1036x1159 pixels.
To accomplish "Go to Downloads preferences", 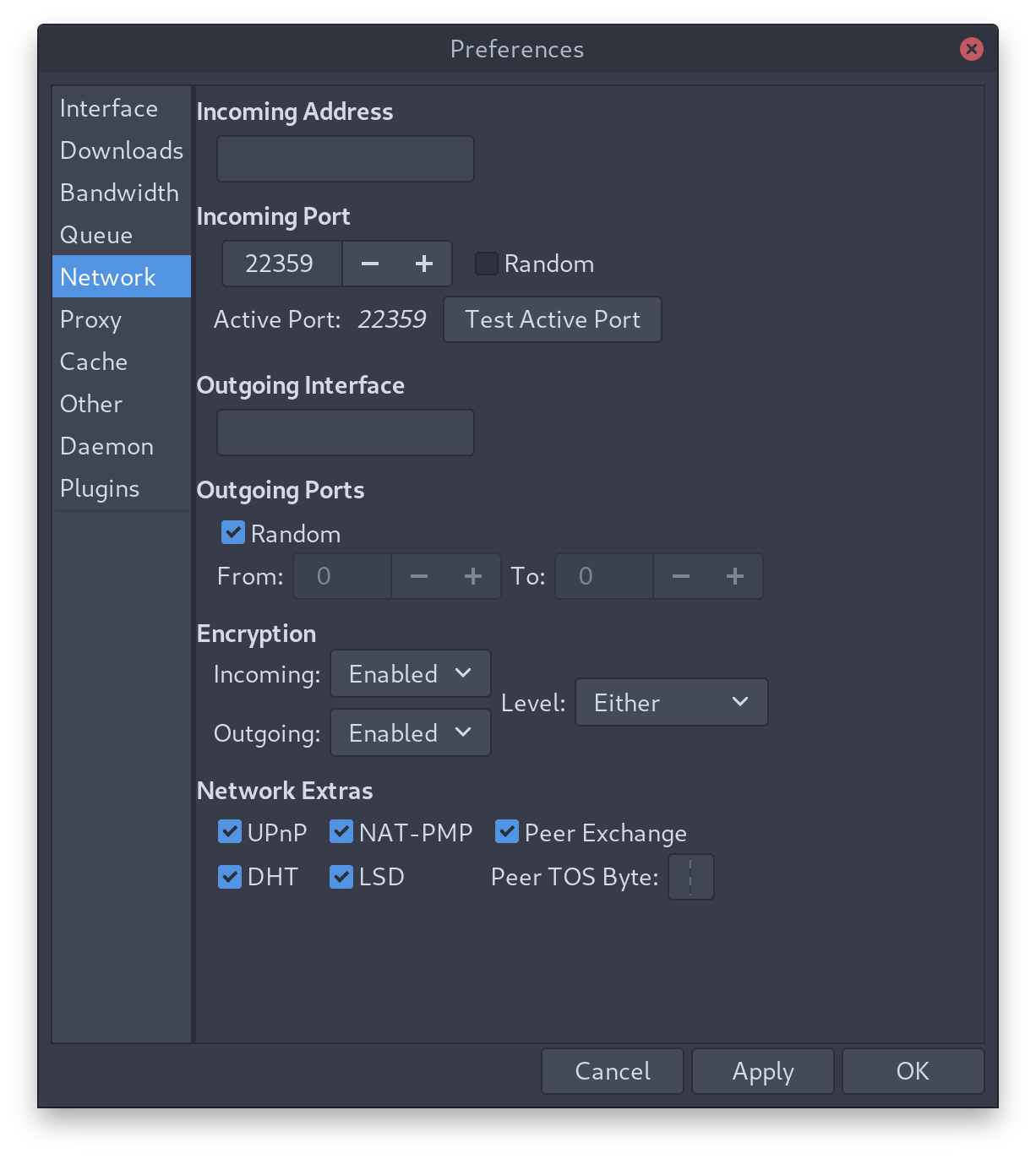I will (x=122, y=150).
